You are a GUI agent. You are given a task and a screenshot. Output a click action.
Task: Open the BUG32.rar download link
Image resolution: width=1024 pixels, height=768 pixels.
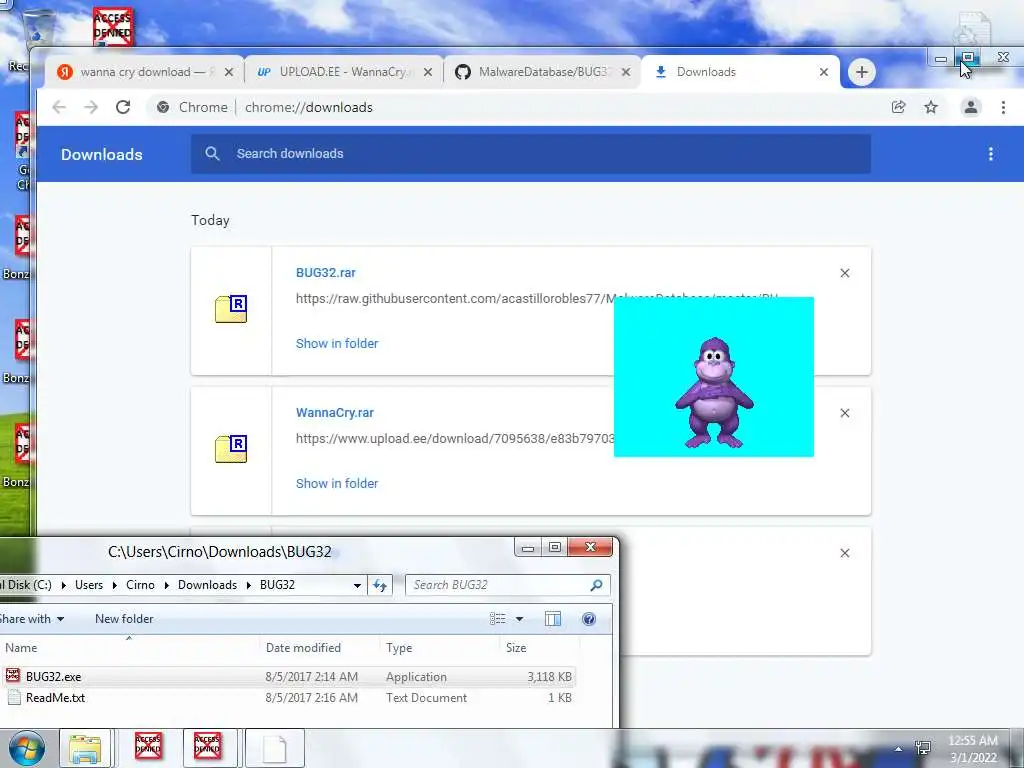click(325, 273)
